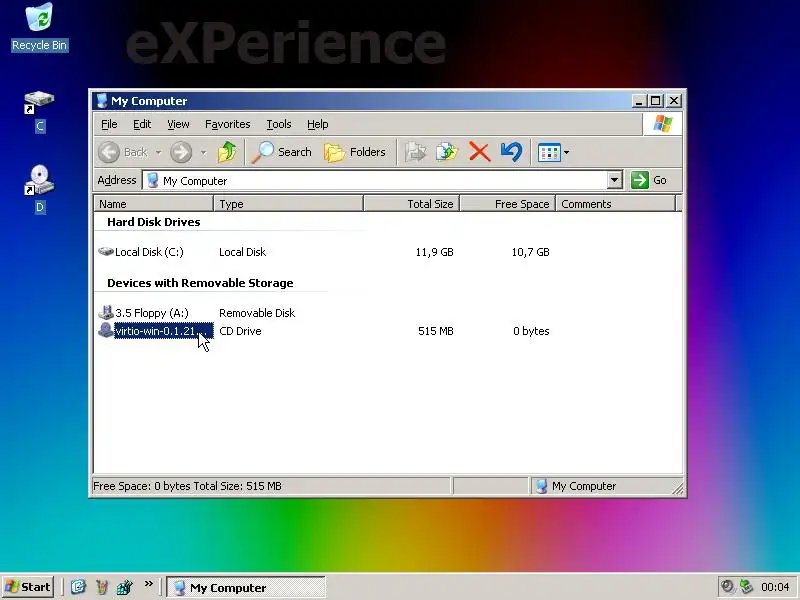Click My Computer taskbar button

tap(247, 587)
